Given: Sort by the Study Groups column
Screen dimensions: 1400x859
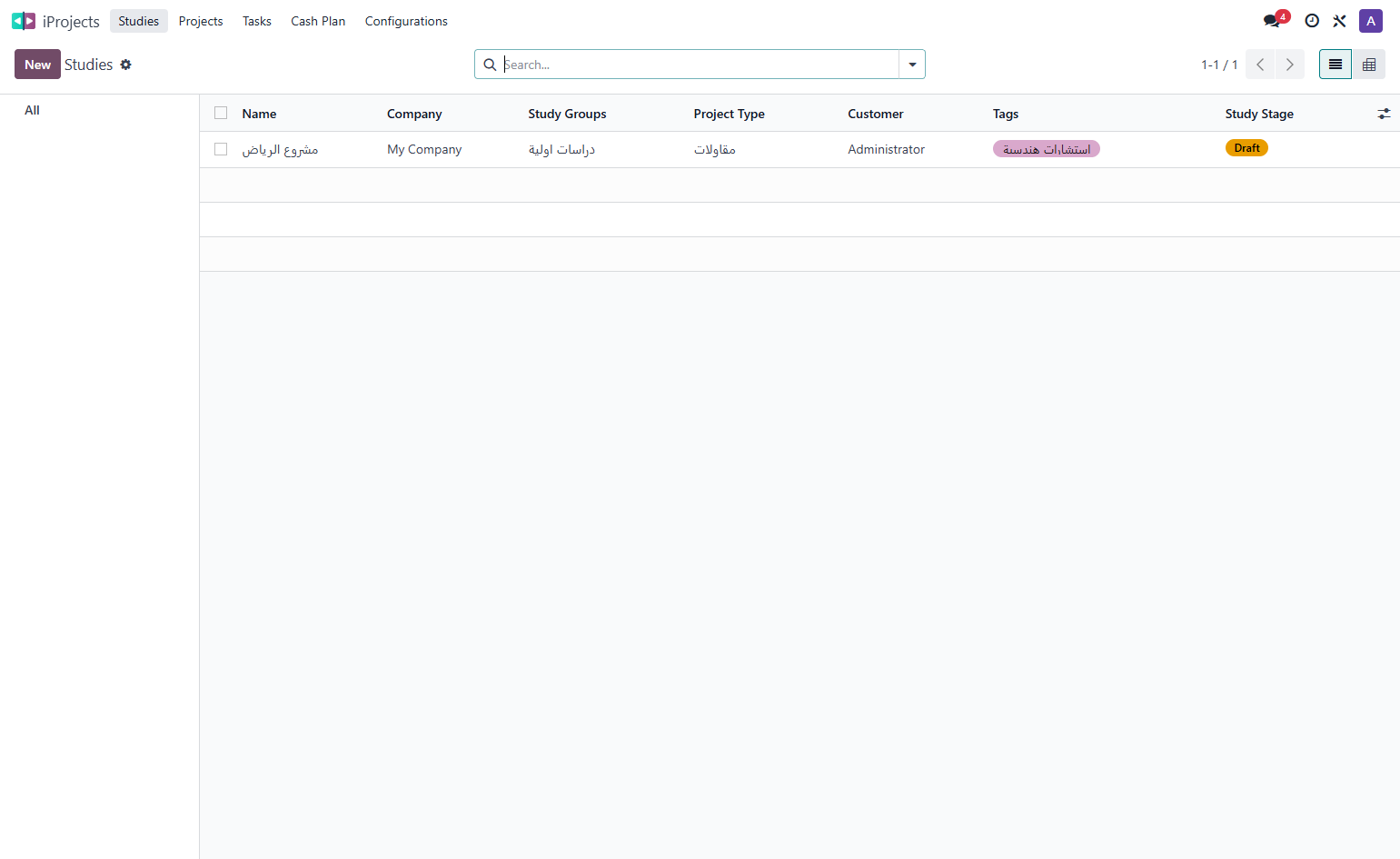Looking at the screenshot, I should pos(567,114).
